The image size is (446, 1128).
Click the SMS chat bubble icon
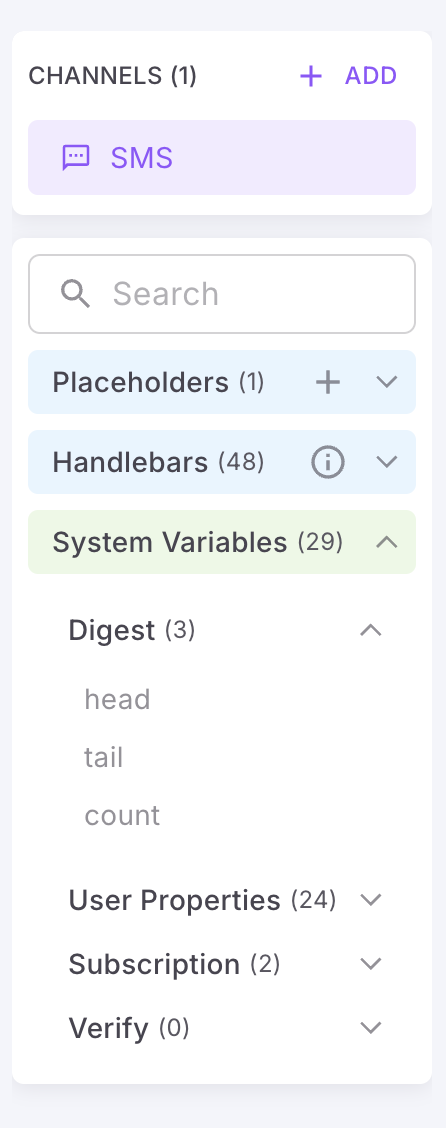pos(76,158)
